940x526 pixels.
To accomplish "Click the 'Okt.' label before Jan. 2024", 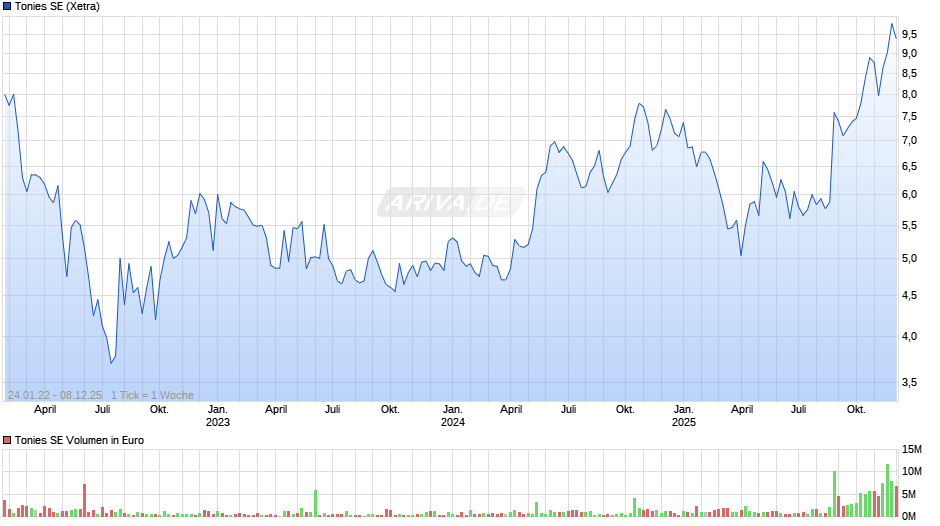I will click(x=390, y=409).
